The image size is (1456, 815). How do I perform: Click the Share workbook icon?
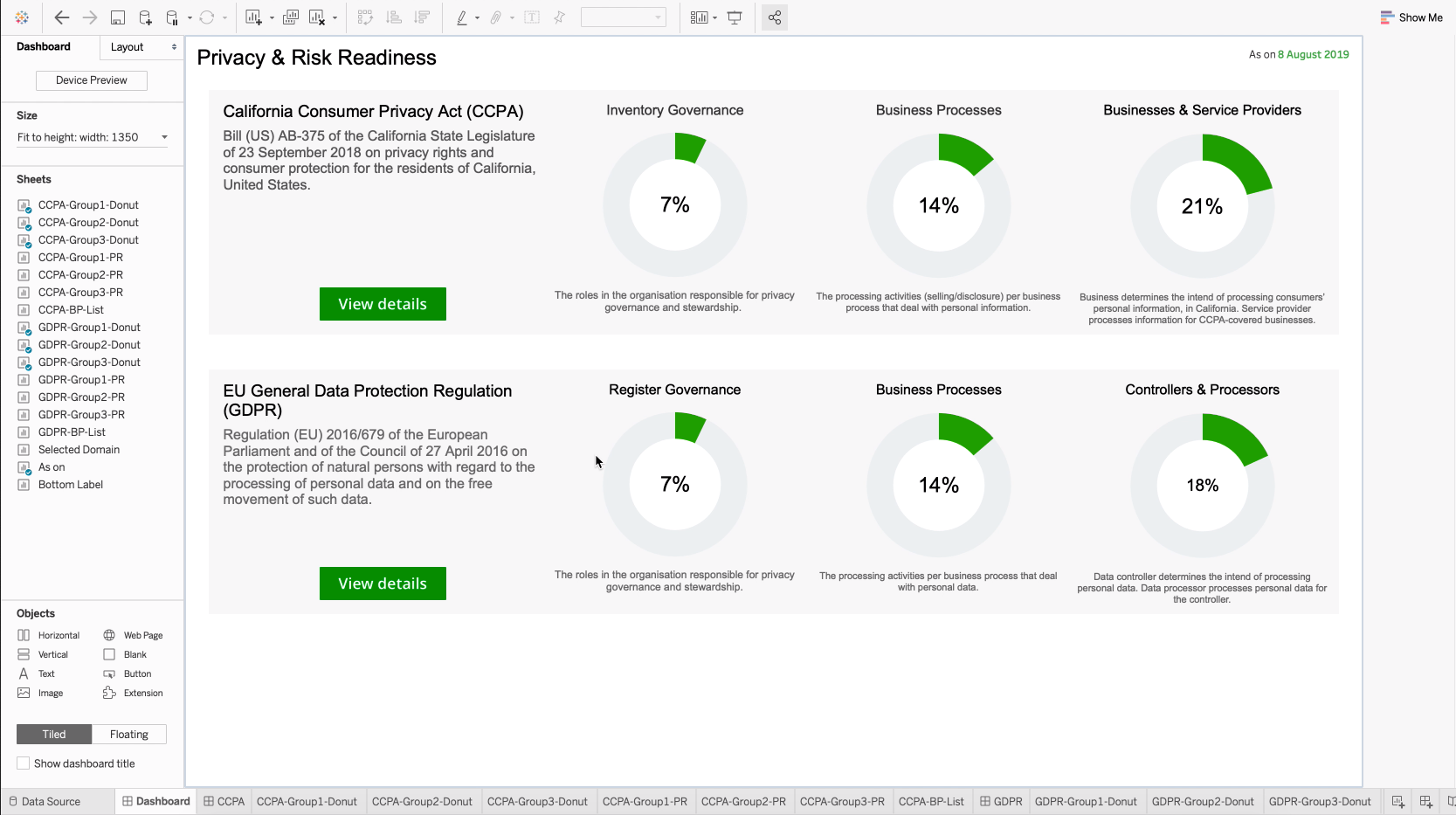coord(775,17)
